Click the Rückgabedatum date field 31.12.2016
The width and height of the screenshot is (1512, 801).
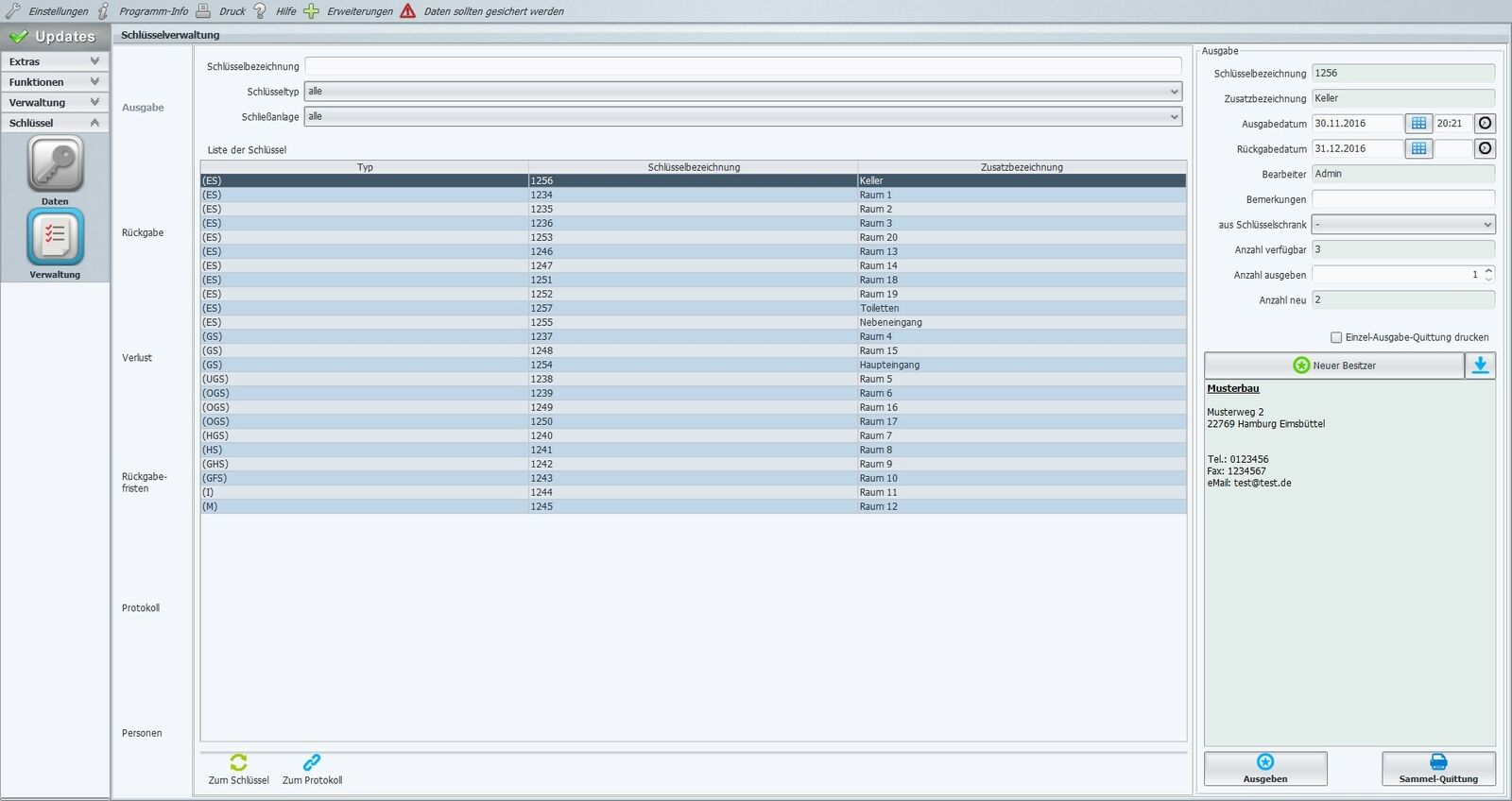(x=1357, y=148)
